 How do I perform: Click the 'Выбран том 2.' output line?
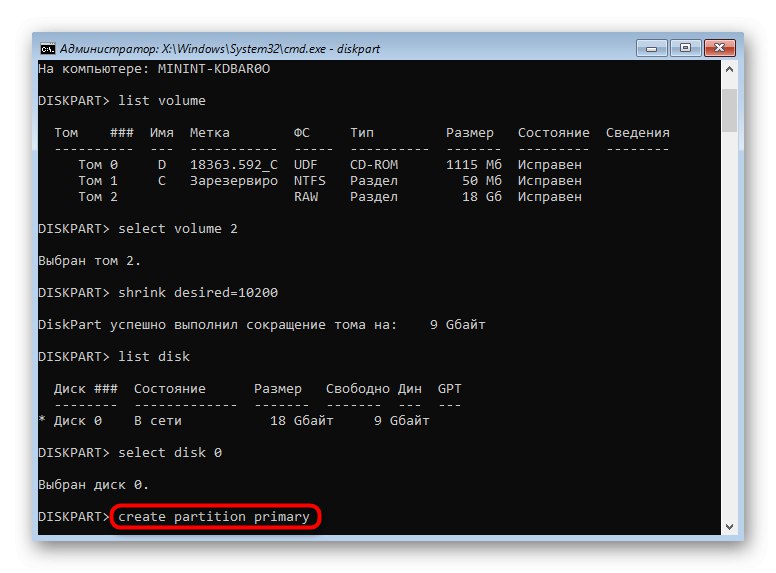pos(90,261)
